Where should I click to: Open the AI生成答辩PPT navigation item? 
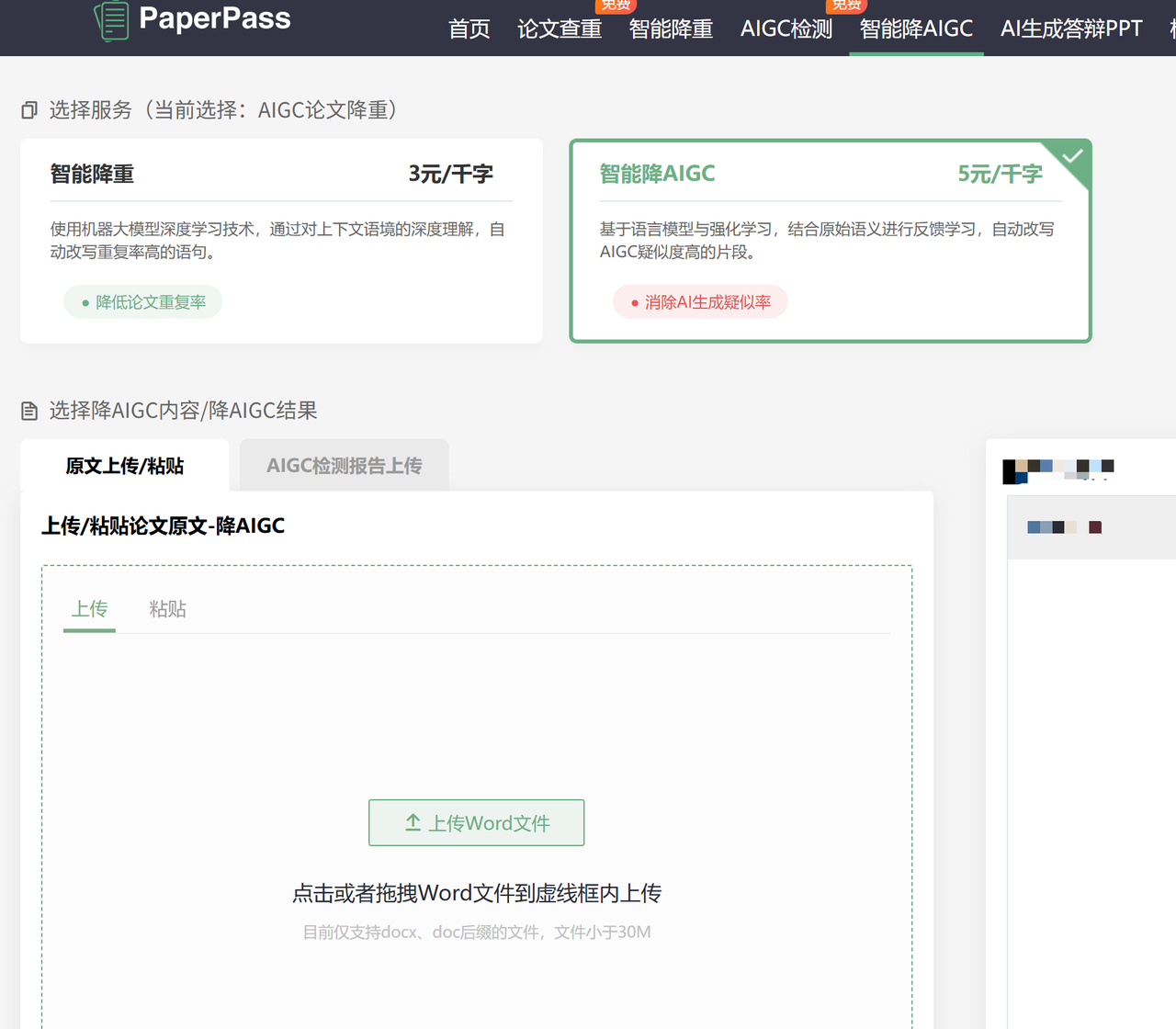[x=1071, y=29]
